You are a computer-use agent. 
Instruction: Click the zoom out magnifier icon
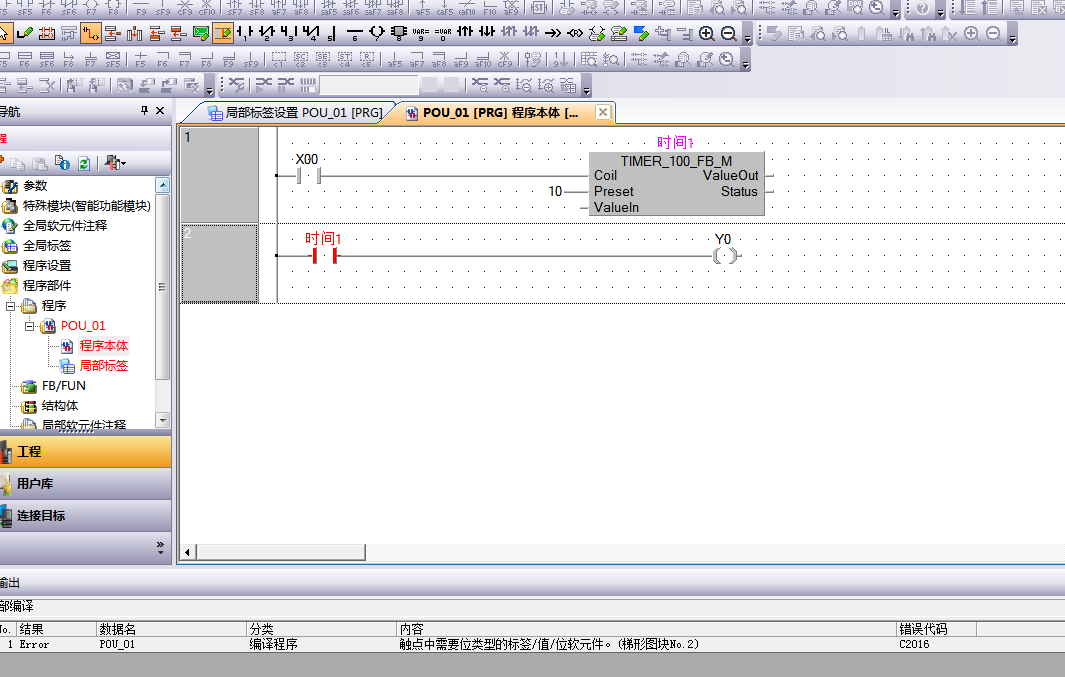pos(728,33)
